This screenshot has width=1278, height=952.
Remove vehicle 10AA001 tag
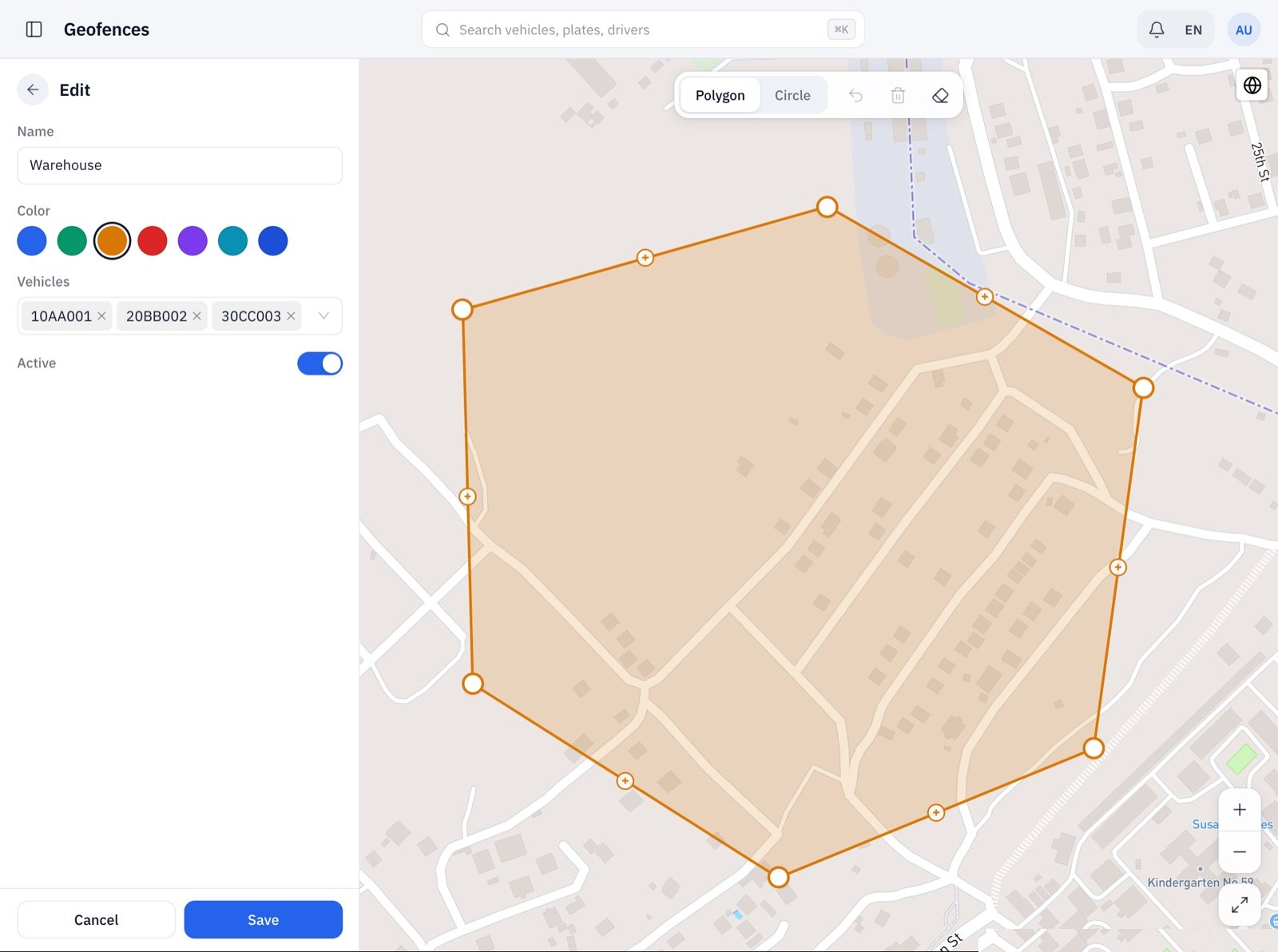coord(101,316)
